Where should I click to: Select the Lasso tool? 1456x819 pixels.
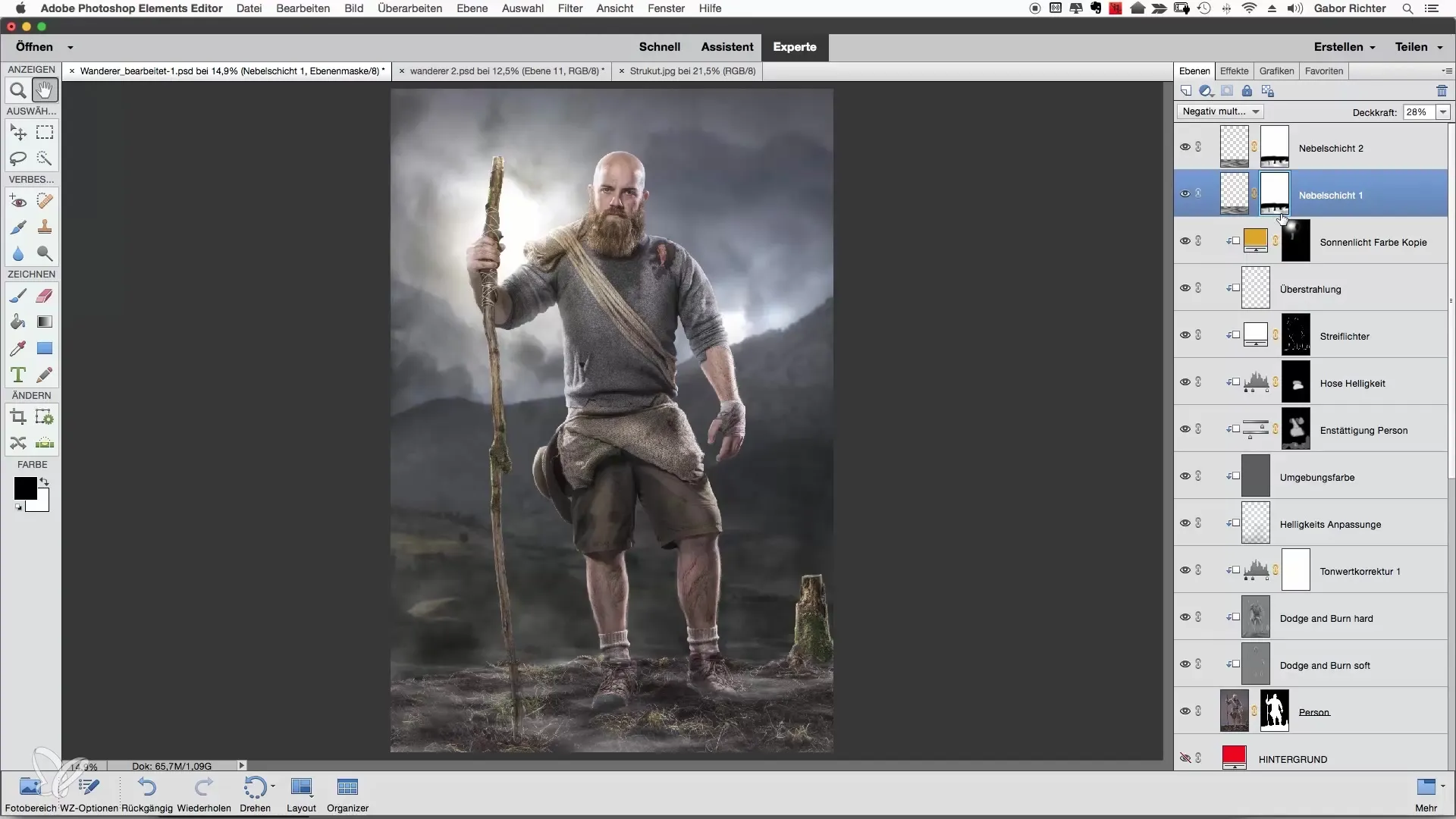pyautogui.click(x=18, y=158)
